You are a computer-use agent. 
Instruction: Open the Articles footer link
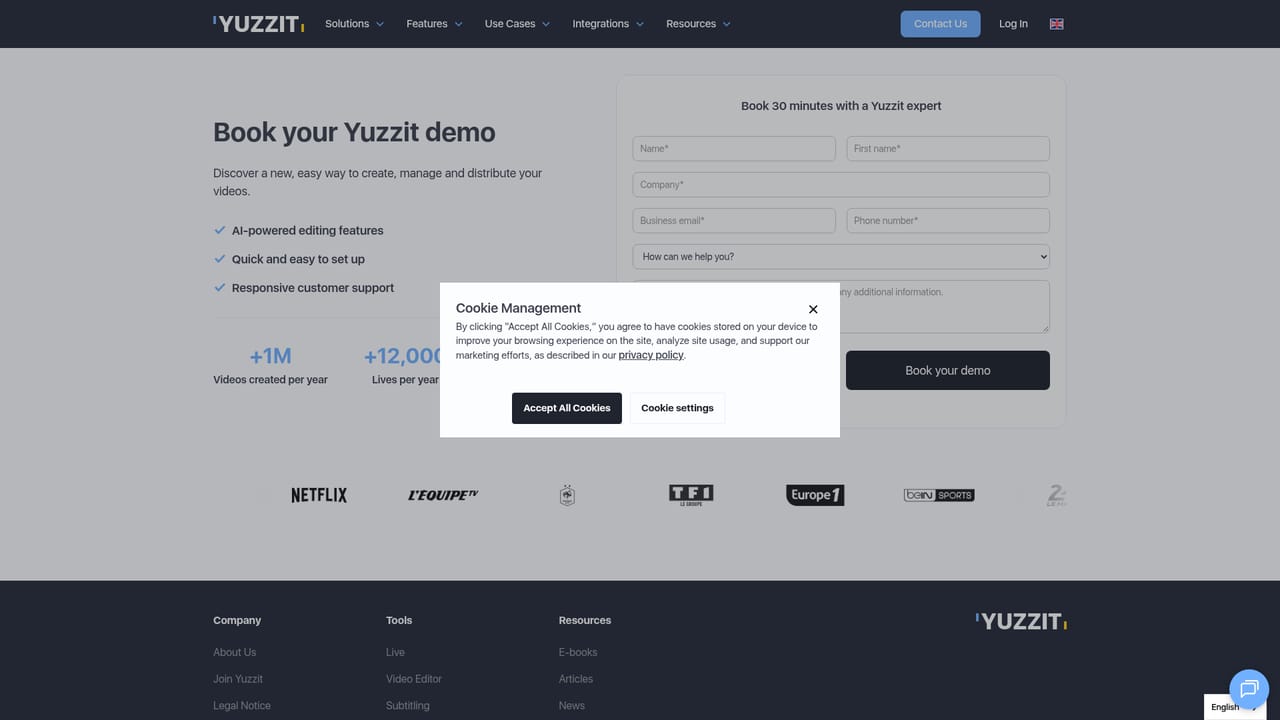pyautogui.click(x=576, y=679)
